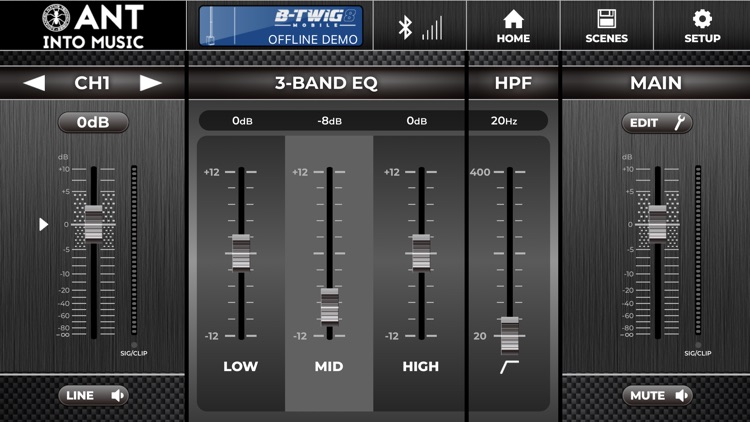Switch to next channel with right arrow
The width and height of the screenshot is (750, 422).
(x=151, y=83)
